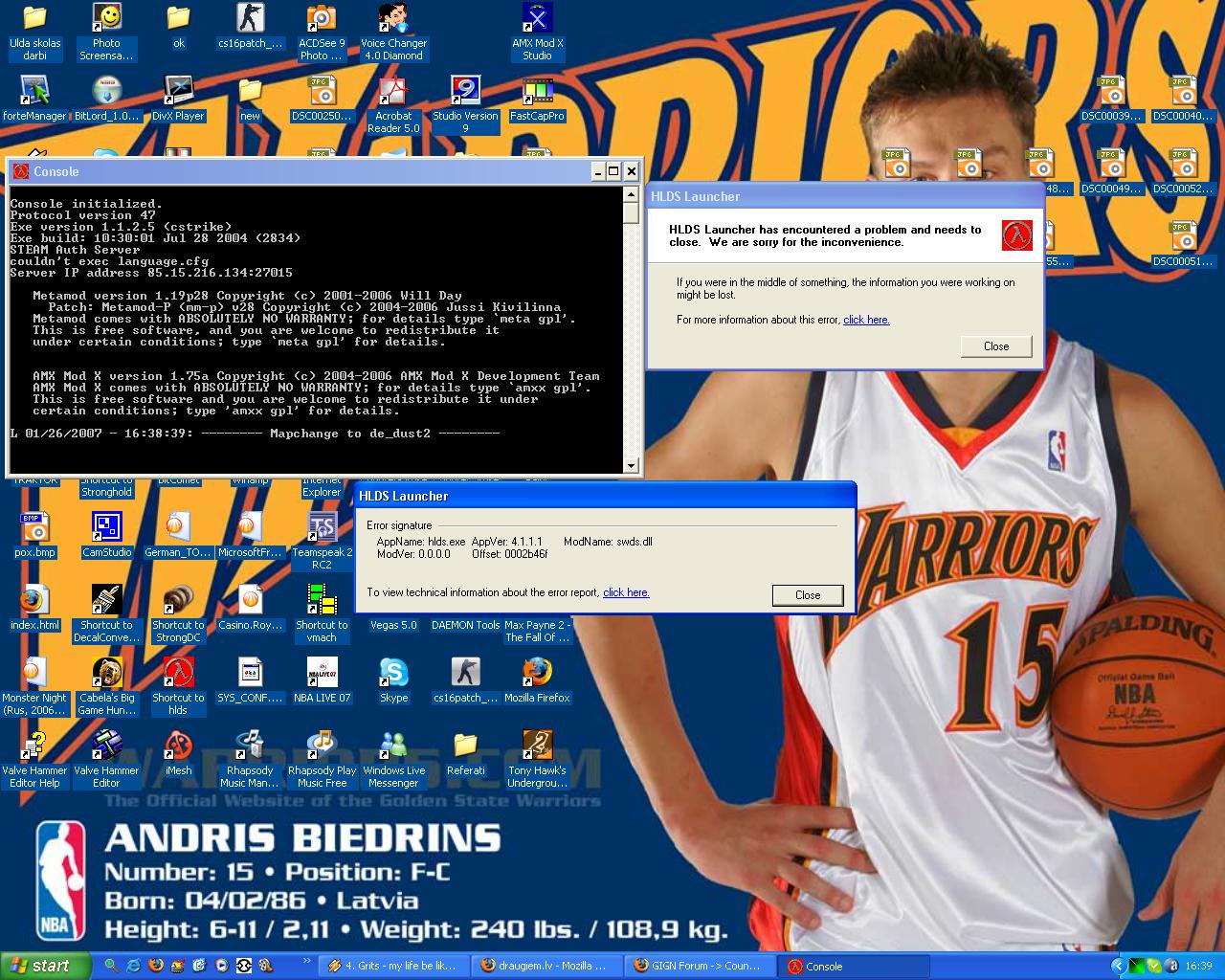Click Console window scroll up arrow
The width and height of the screenshot is (1225, 980).
(x=631, y=193)
